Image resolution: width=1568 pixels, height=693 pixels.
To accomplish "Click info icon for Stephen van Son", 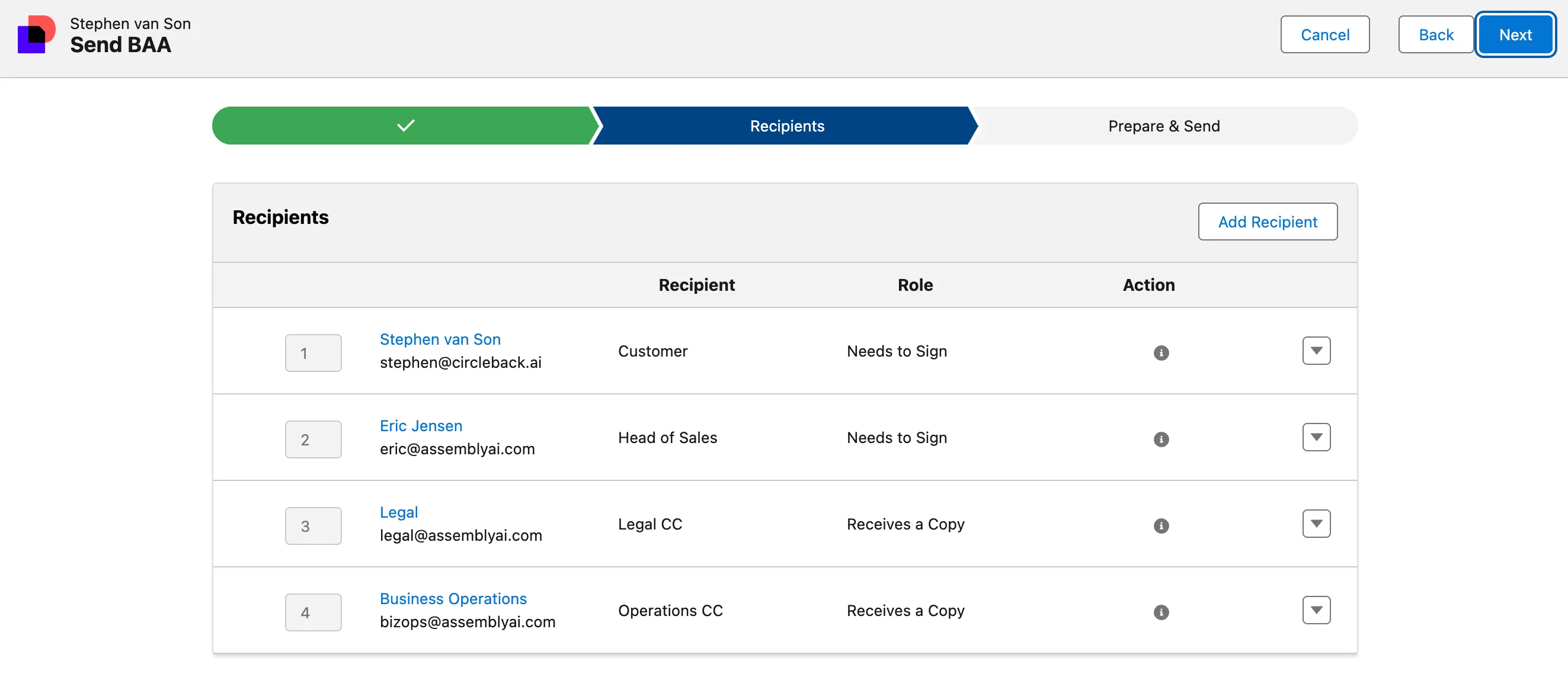I will click(1161, 353).
